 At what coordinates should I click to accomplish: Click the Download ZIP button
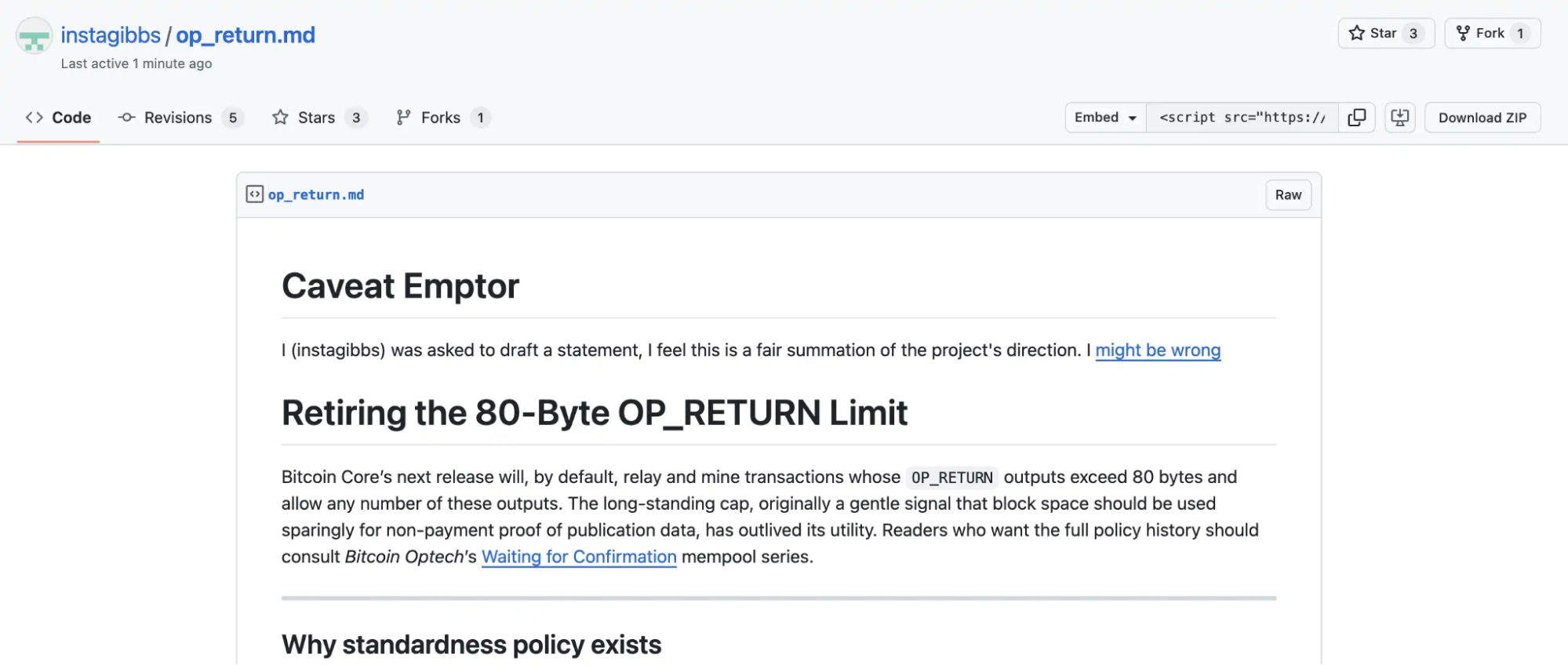[x=1482, y=118]
